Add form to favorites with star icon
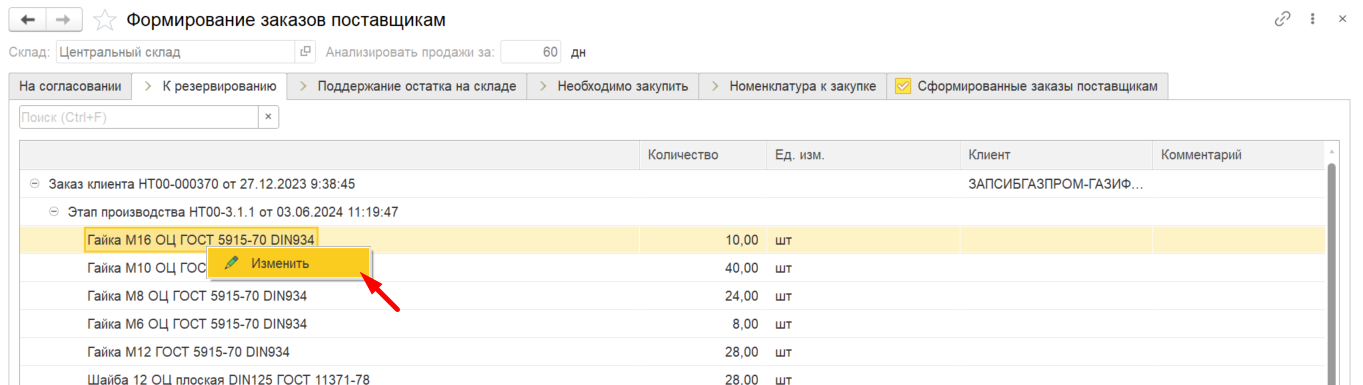The width and height of the screenshot is (1363, 385). click(x=103, y=20)
